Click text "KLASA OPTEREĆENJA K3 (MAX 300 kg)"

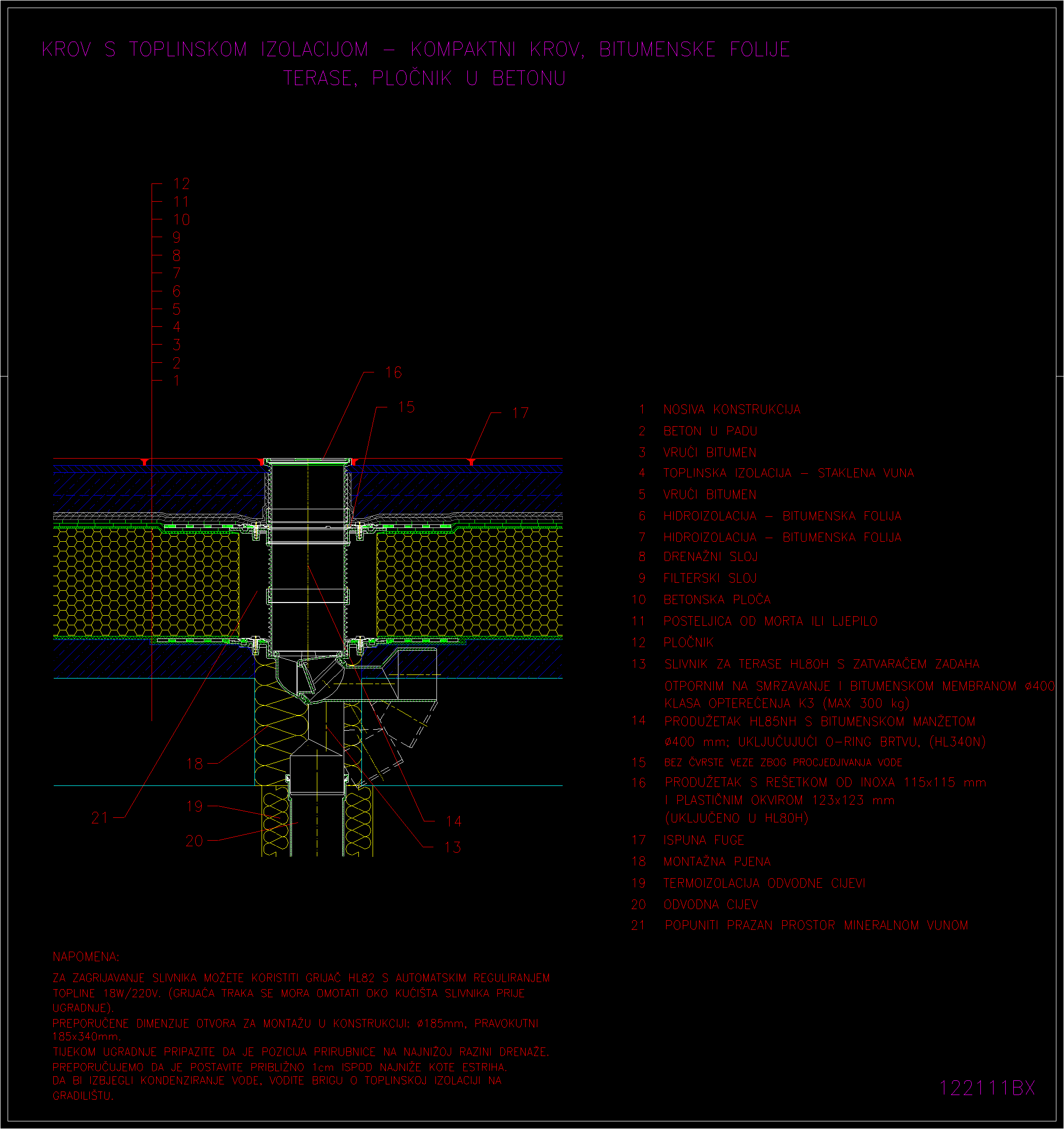click(787, 704)
